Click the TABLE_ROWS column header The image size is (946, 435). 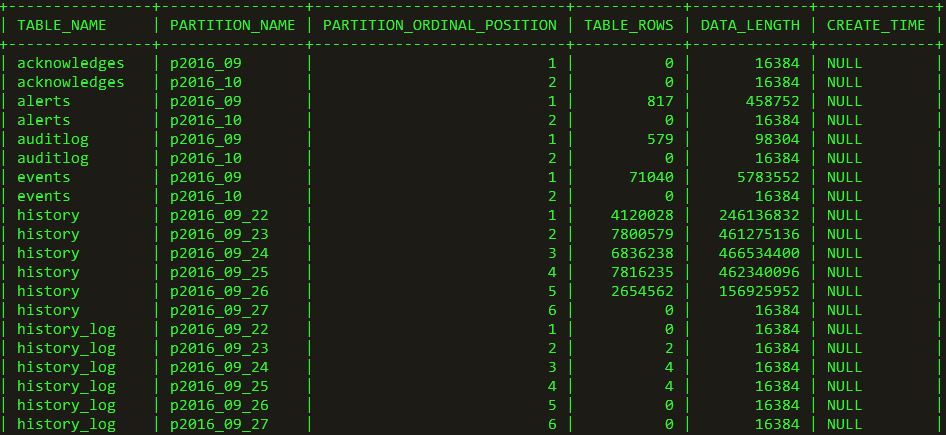click(629, 25)
